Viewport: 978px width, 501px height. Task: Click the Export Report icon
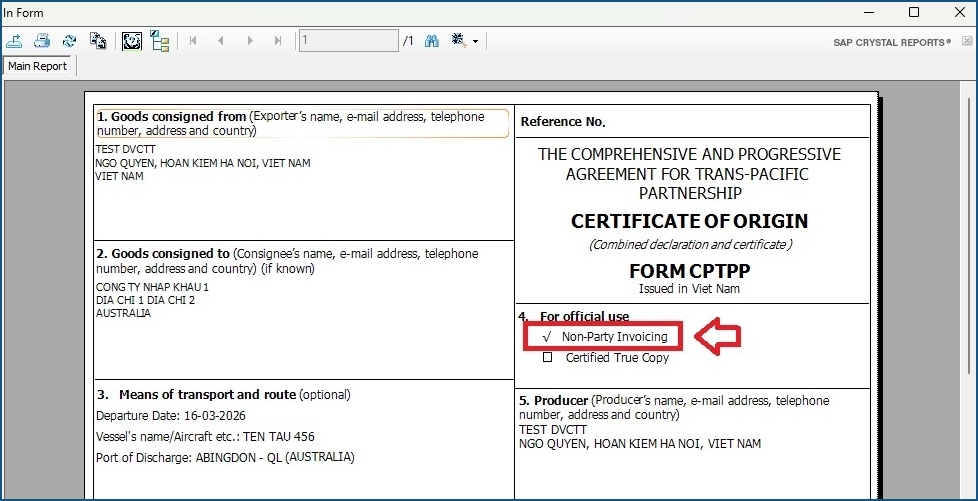click(x=14, y=41)
